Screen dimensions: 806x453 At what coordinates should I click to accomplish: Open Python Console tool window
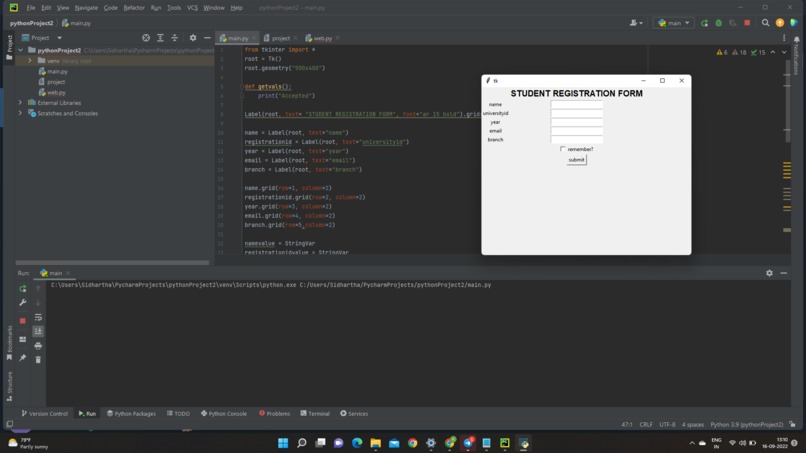pos(224,413)
